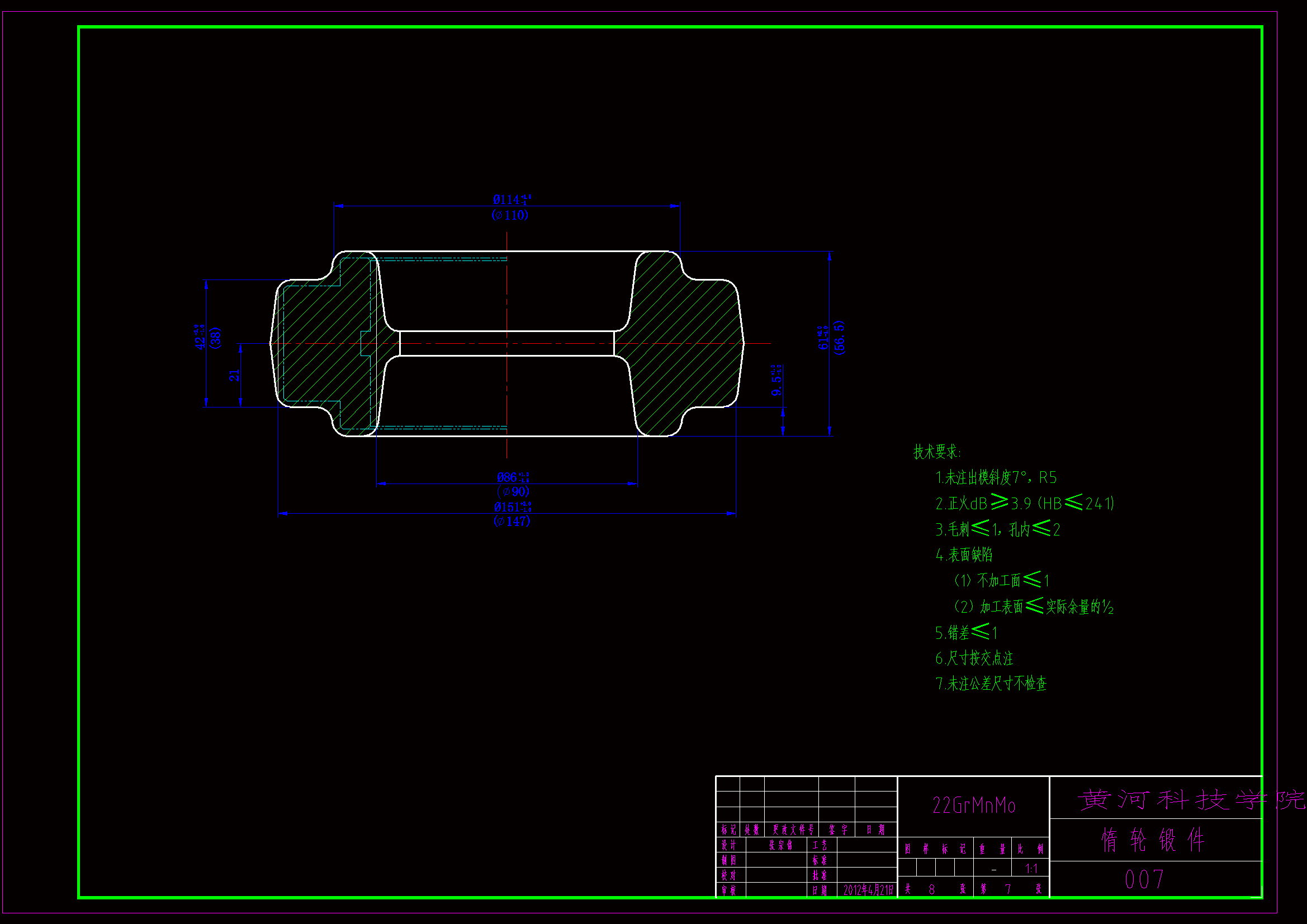
Task: Select drawing number 007 in title block
Action: coord(1145,880)
